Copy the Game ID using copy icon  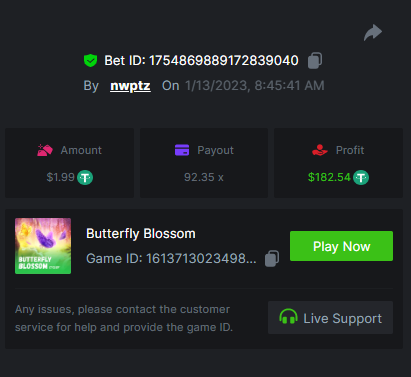tap(272, 259)
